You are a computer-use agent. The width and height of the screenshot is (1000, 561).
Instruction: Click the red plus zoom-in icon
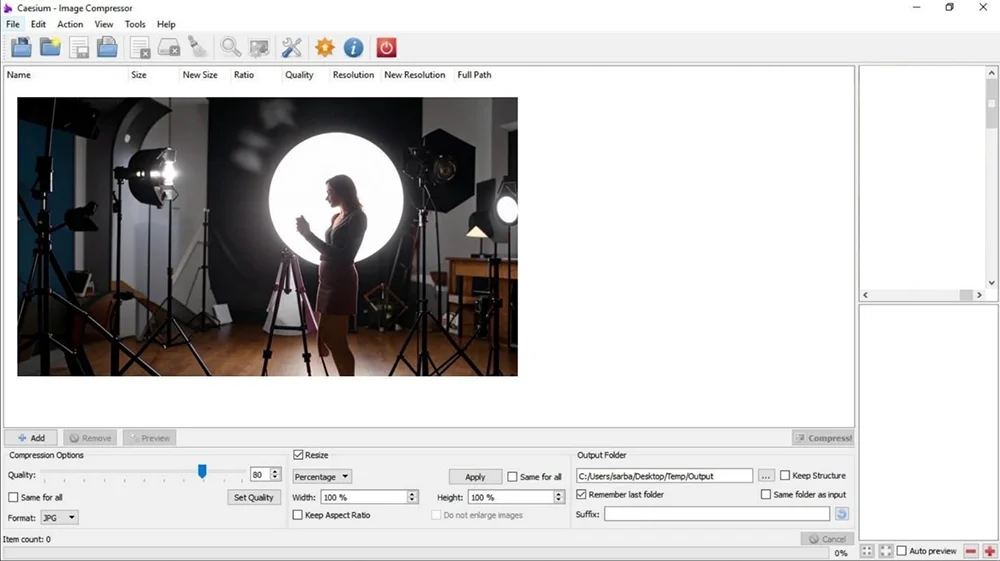989,551
